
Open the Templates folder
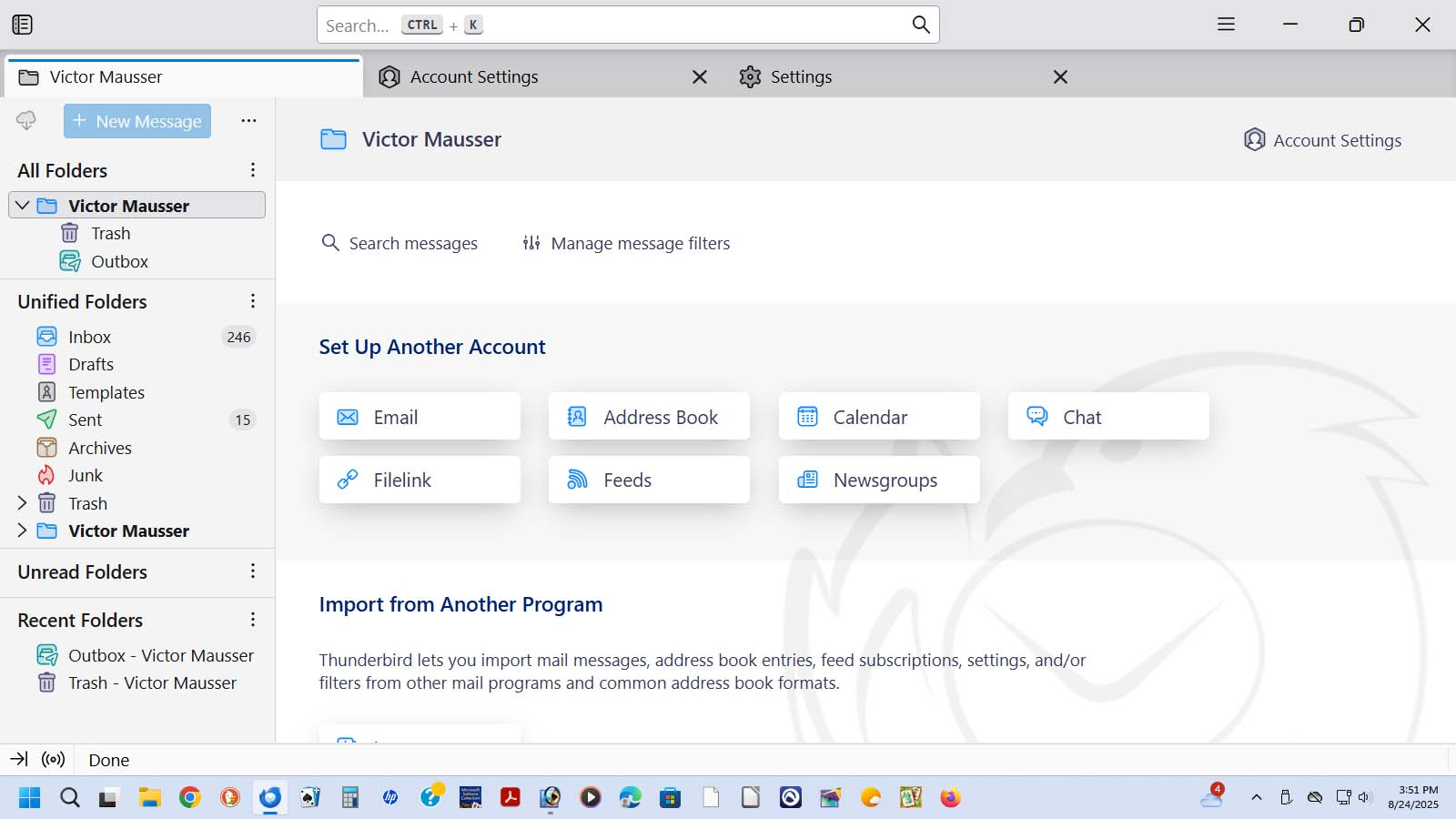point(137,392)
